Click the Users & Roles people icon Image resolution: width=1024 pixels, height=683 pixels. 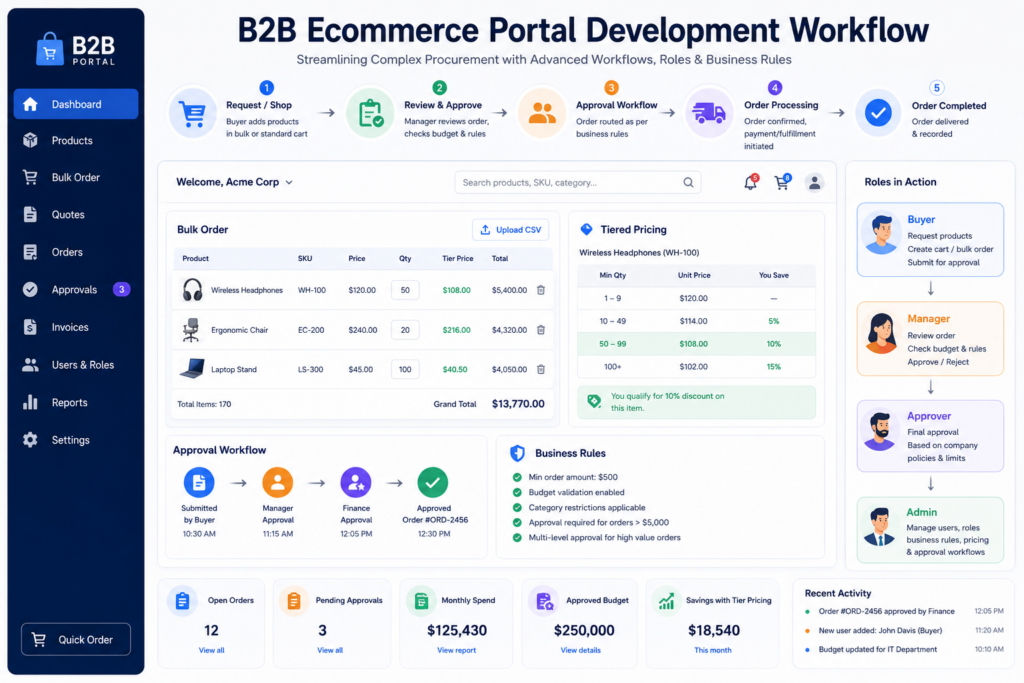[30, 364]
